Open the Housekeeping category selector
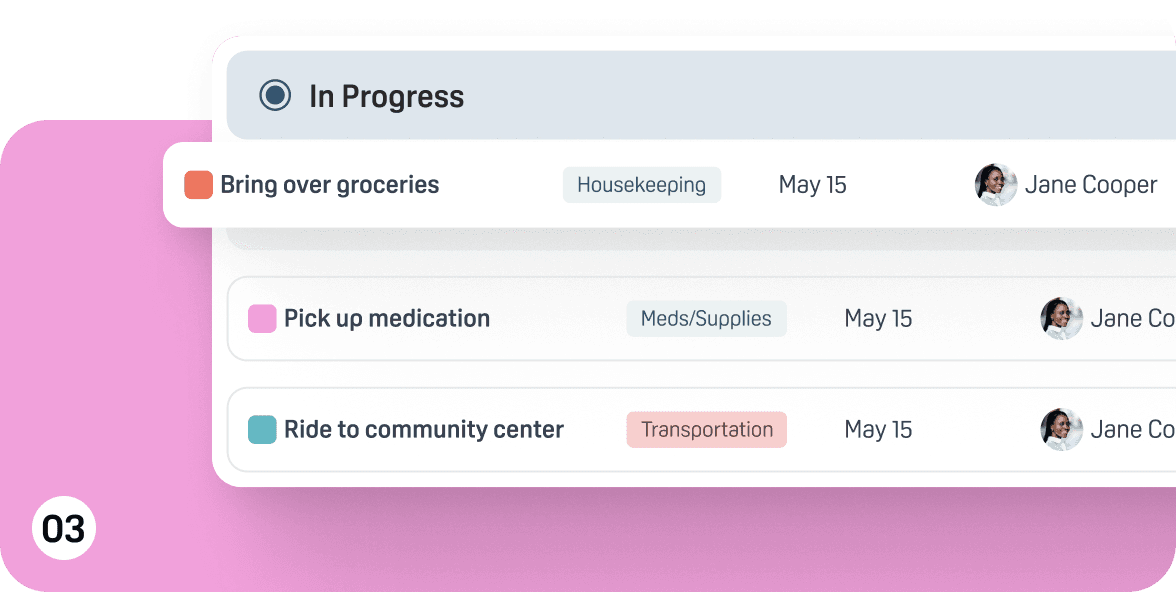The height and width of the screenshot is (592, 1176). [641, 184]
